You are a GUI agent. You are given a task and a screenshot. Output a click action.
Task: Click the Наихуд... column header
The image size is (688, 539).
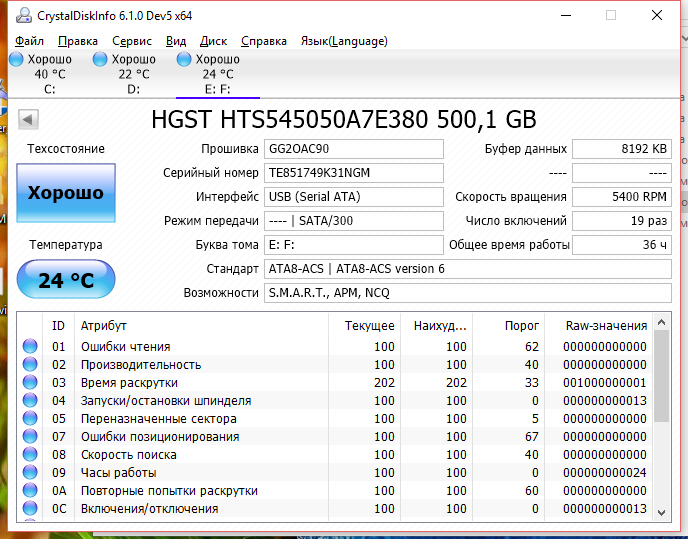tap(436, 326)
